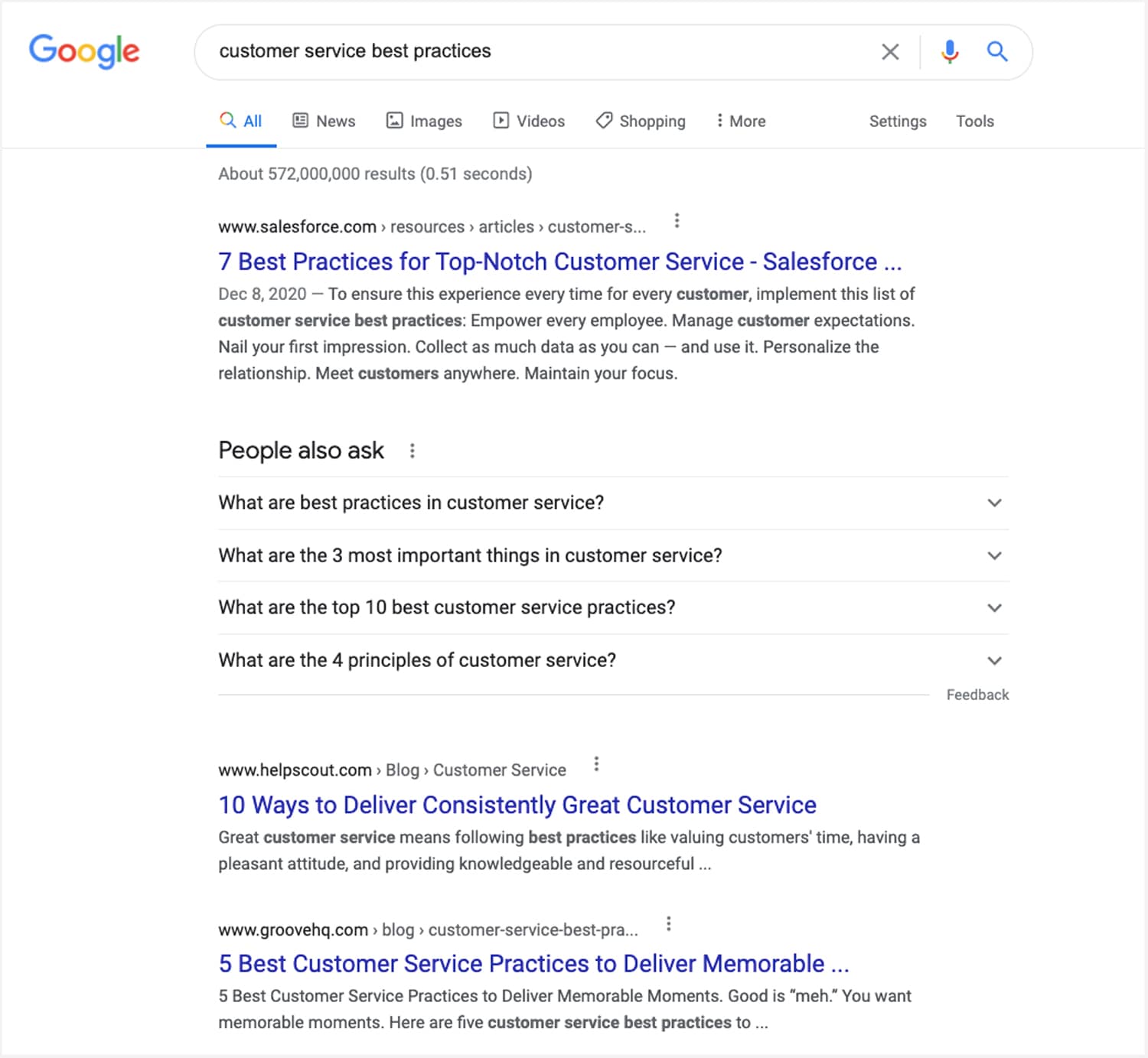The width and height of the screenshot is (1148, 1058).
Task: Open the More search categories menu
Action: [x=741, y=121]
